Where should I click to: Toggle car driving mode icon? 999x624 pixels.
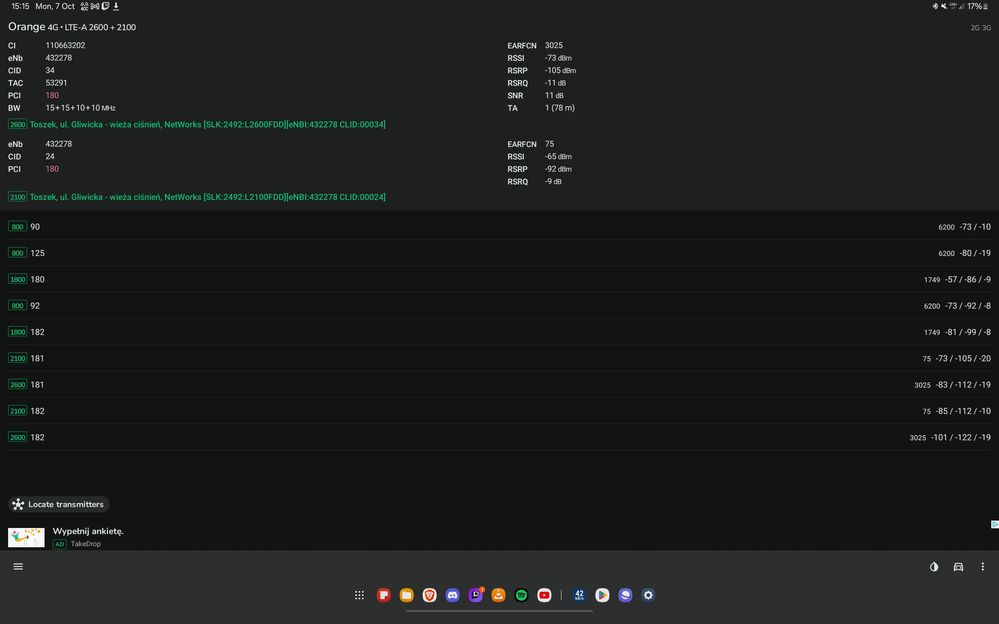(958, 567)
